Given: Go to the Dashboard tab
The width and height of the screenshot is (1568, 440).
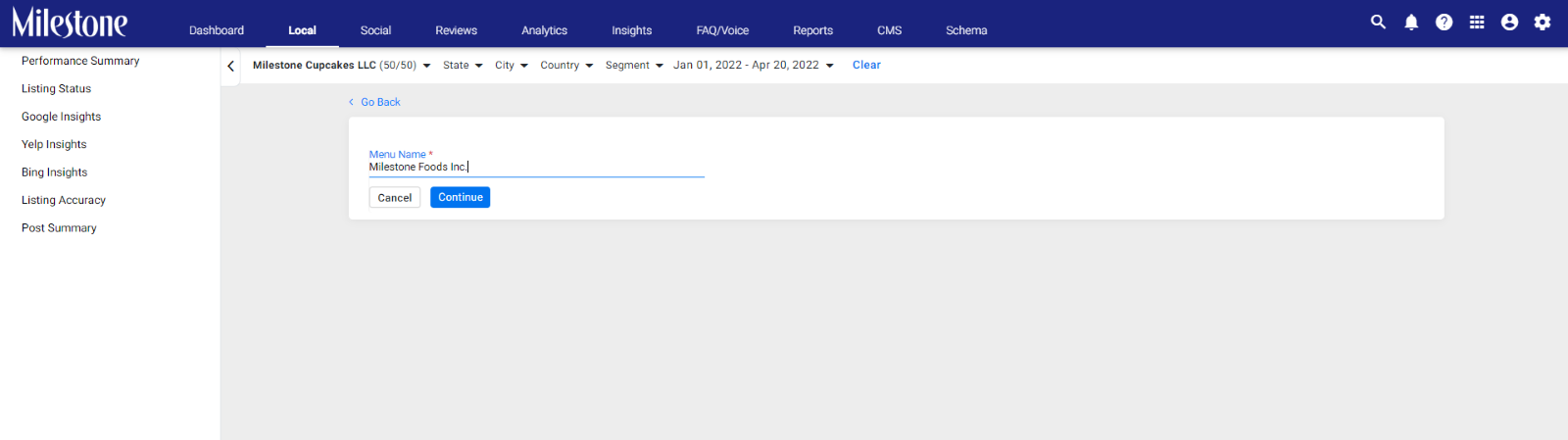Looking at the screenshot, I should 217,30.
